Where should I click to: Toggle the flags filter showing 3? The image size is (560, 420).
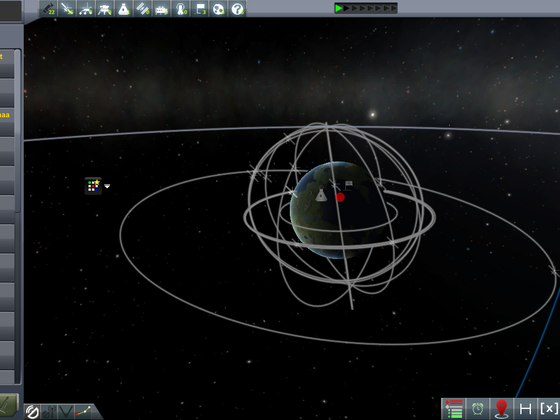coord(200,9)
